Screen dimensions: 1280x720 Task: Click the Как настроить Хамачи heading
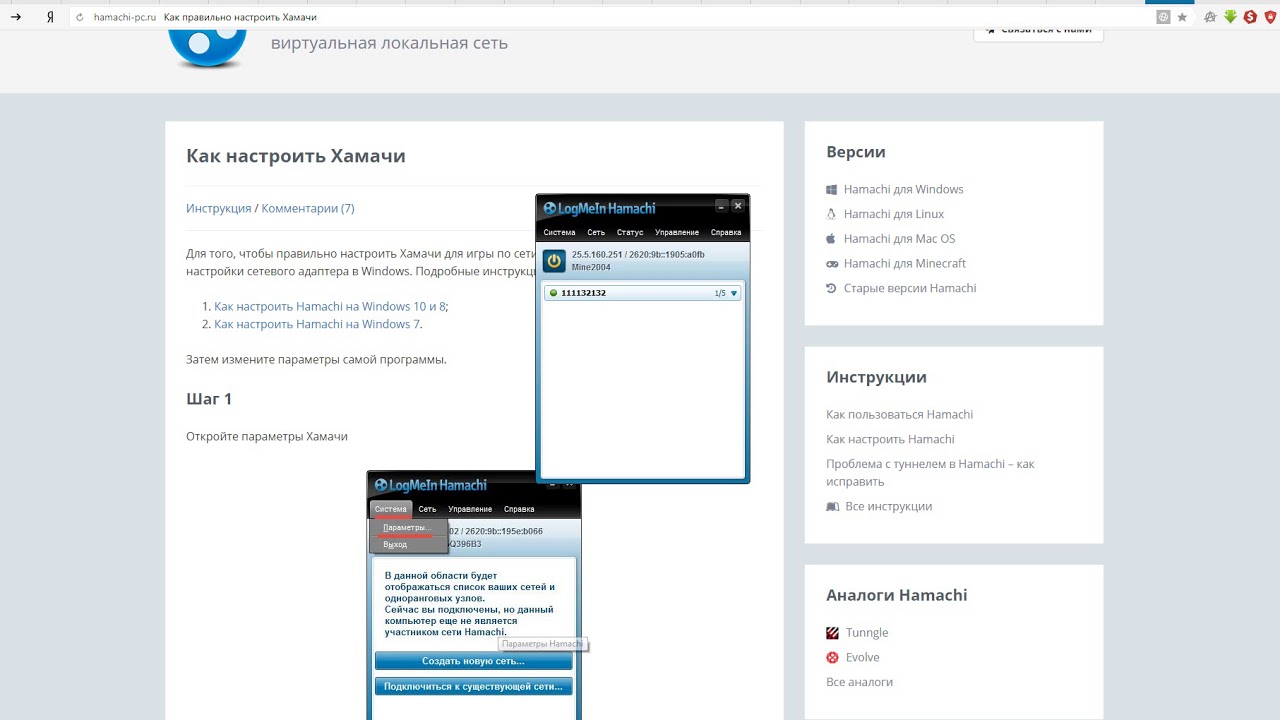(x=296, y=156)
